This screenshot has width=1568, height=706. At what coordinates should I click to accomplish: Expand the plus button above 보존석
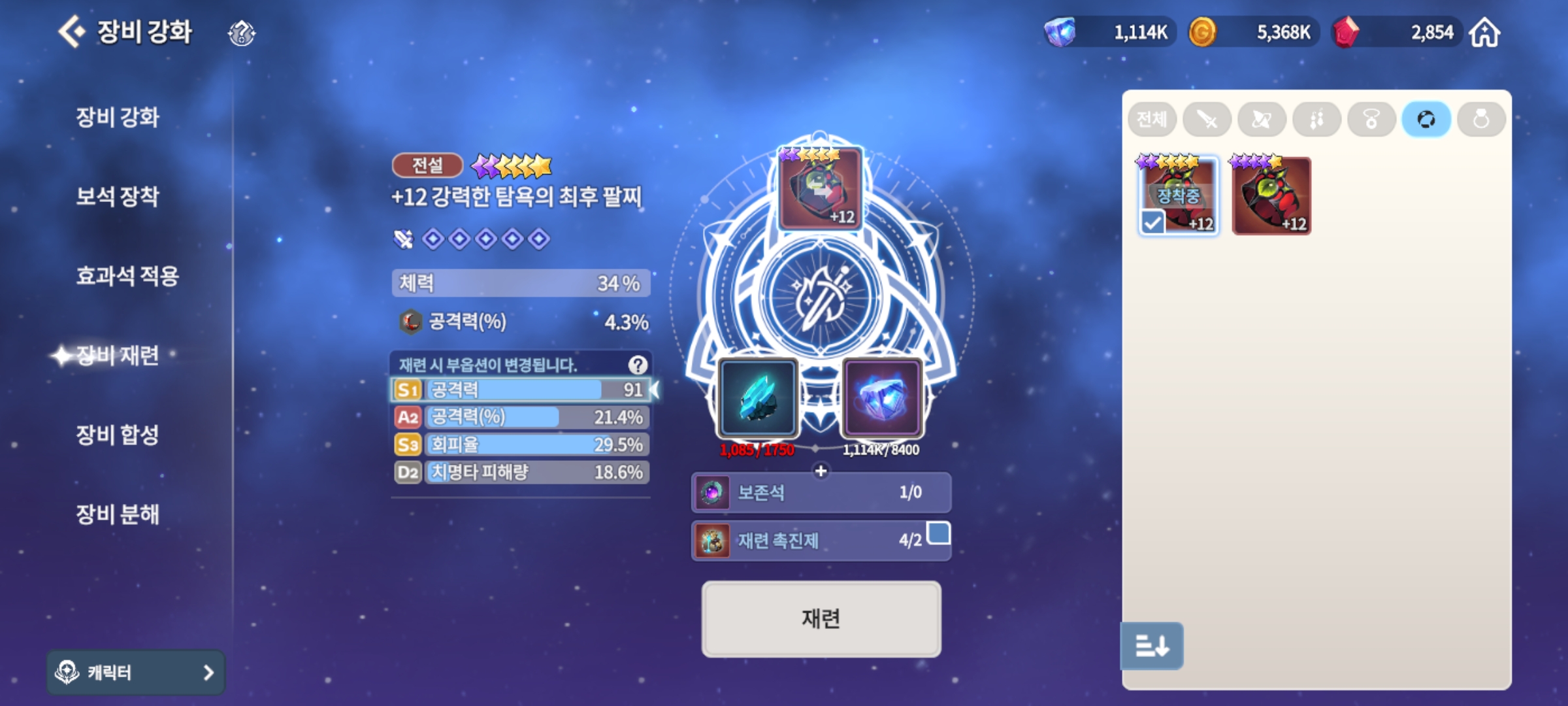coord(821,471)
